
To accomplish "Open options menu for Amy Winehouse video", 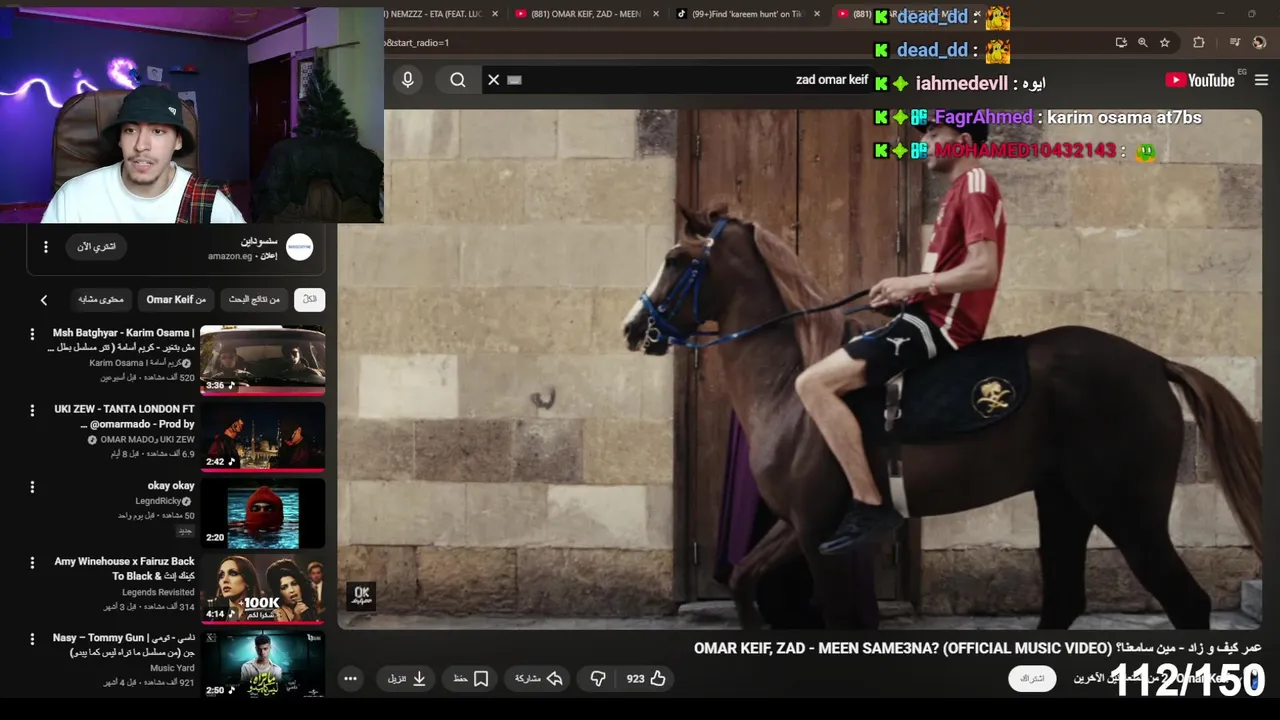I will coord(32,563).
